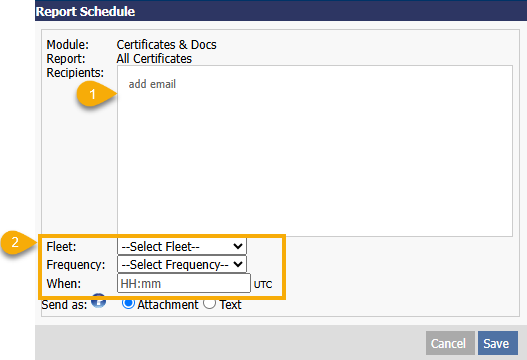Click the add email recipients field
This screenshot has width=527, height=360.
coord(315,151)
